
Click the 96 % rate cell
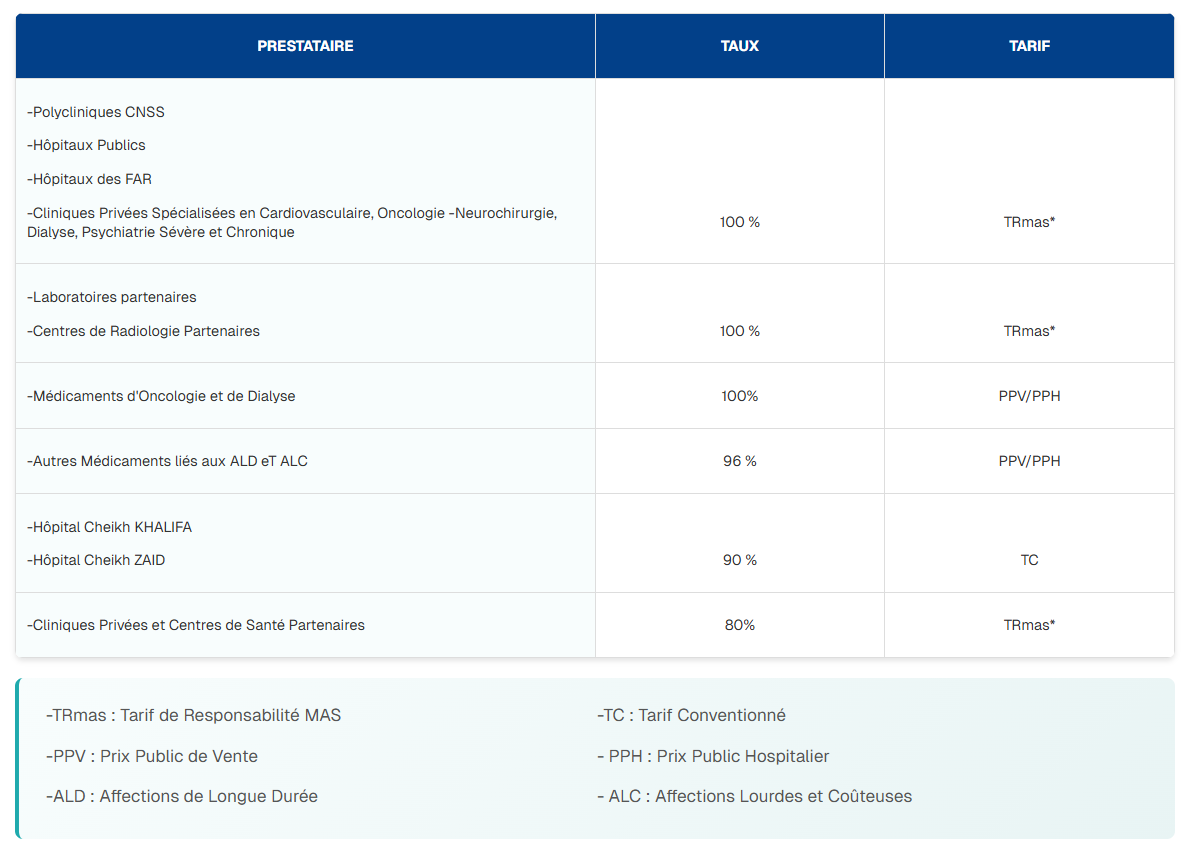click(739, 461)
